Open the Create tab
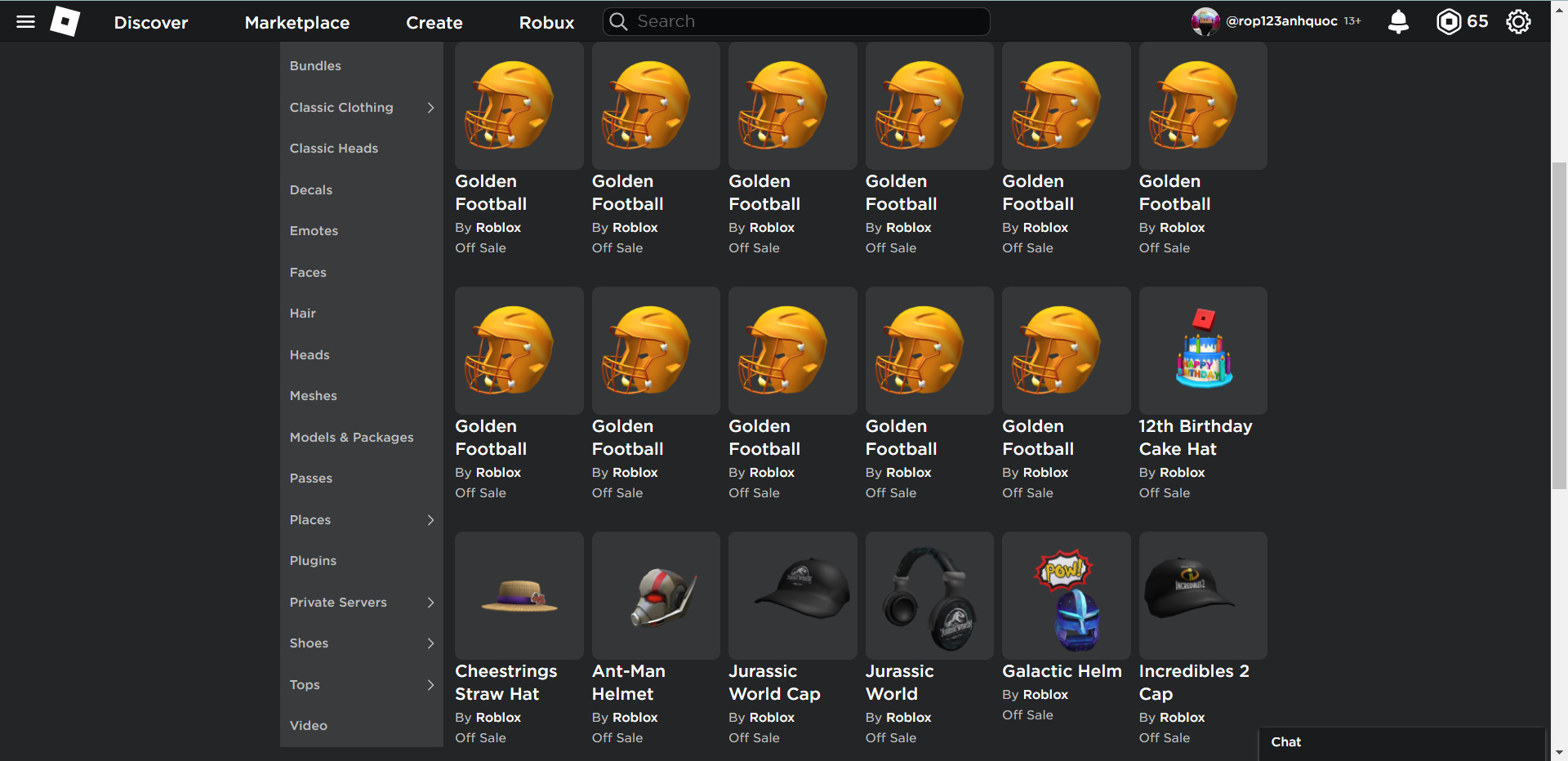Viewport: 1568px width, 761px height. pyautogui.click(x=434, y=23)
